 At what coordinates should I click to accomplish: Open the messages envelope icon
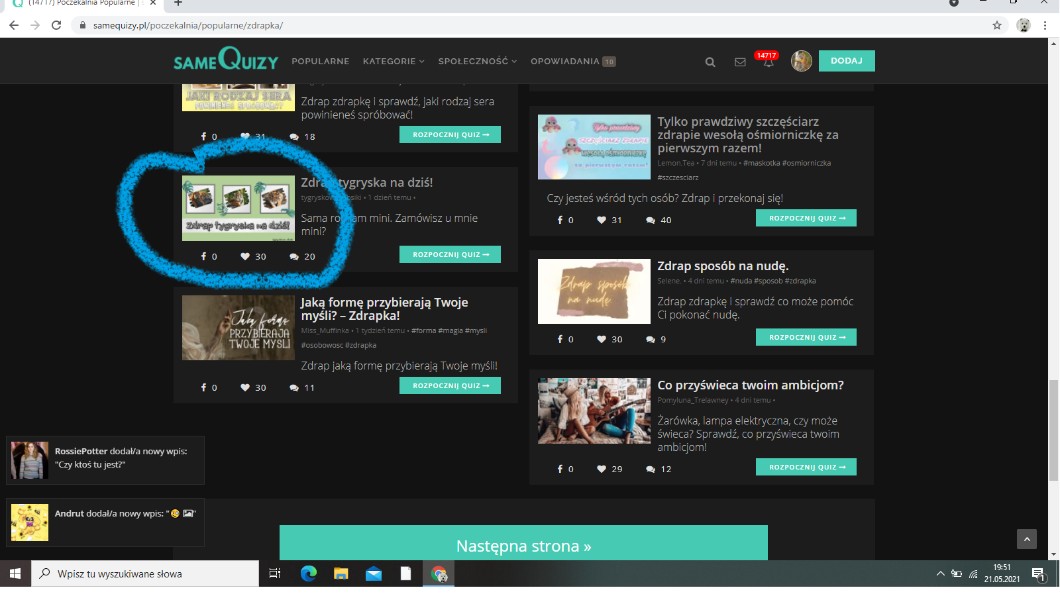[x=740, y=62]
